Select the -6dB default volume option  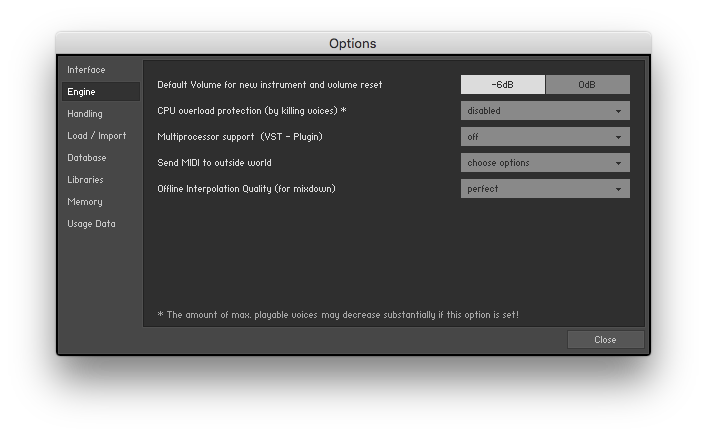pos(503,85)
